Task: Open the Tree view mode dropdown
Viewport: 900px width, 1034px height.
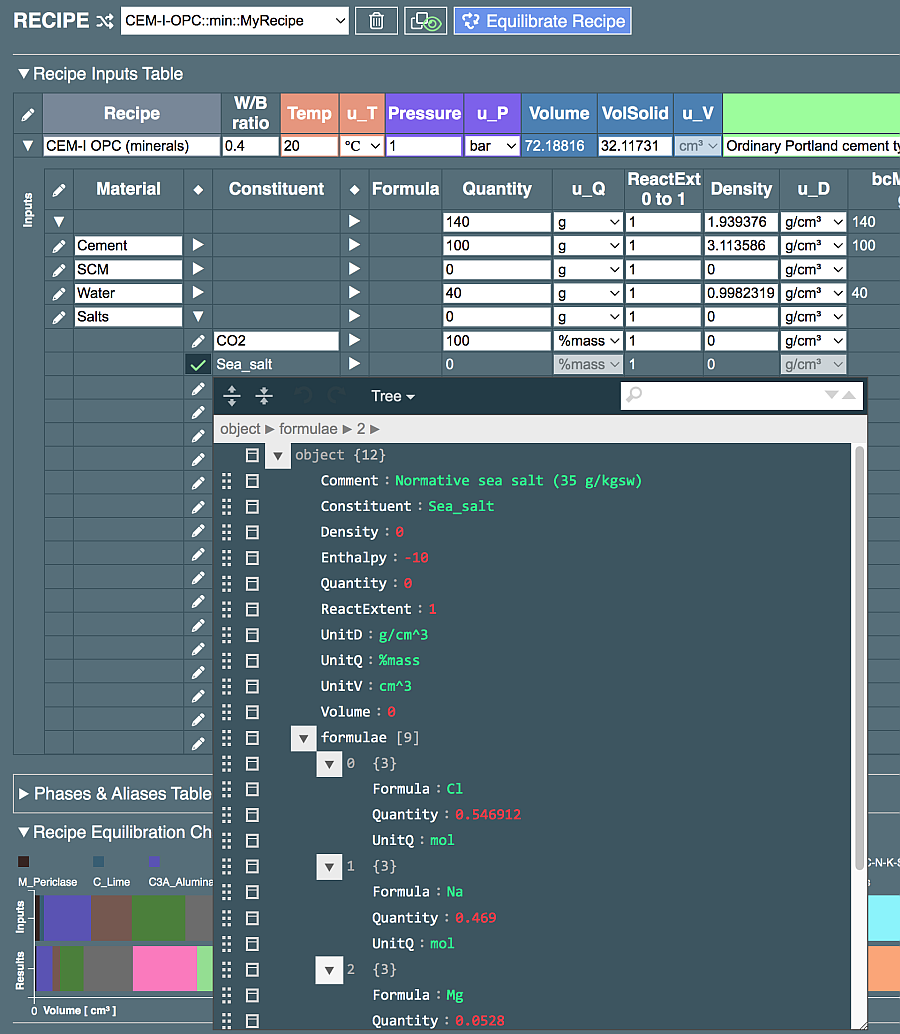Action: tap(392, 396)
